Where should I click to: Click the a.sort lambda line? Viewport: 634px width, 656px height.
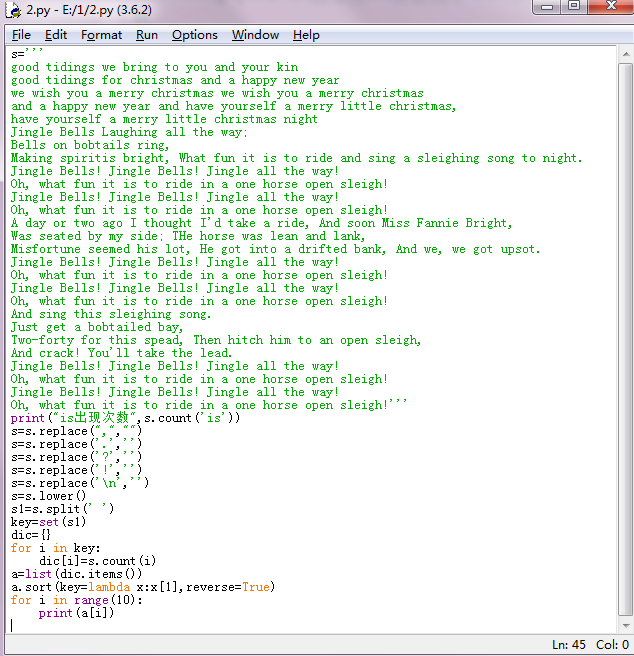click(x=143, y=587)
